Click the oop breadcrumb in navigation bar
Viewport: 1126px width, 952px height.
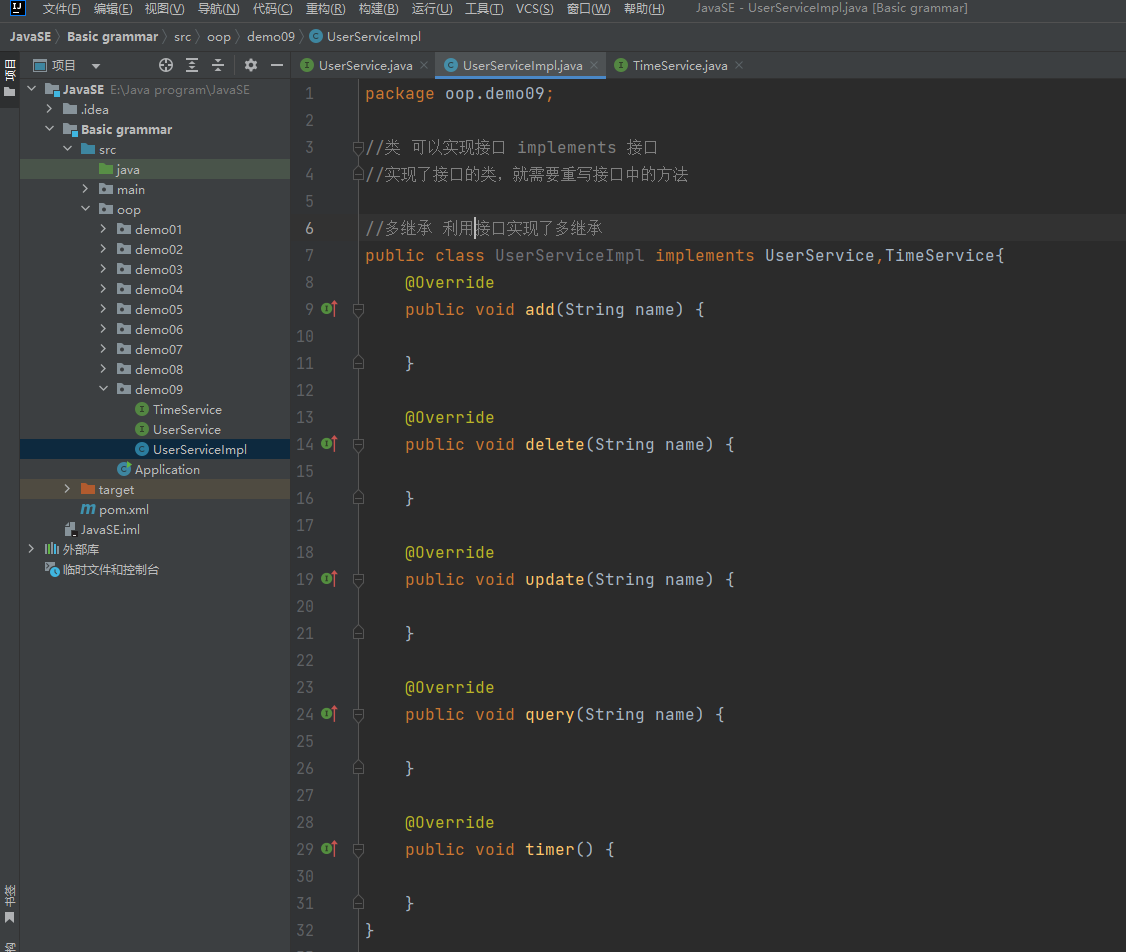tap(218, 37)
